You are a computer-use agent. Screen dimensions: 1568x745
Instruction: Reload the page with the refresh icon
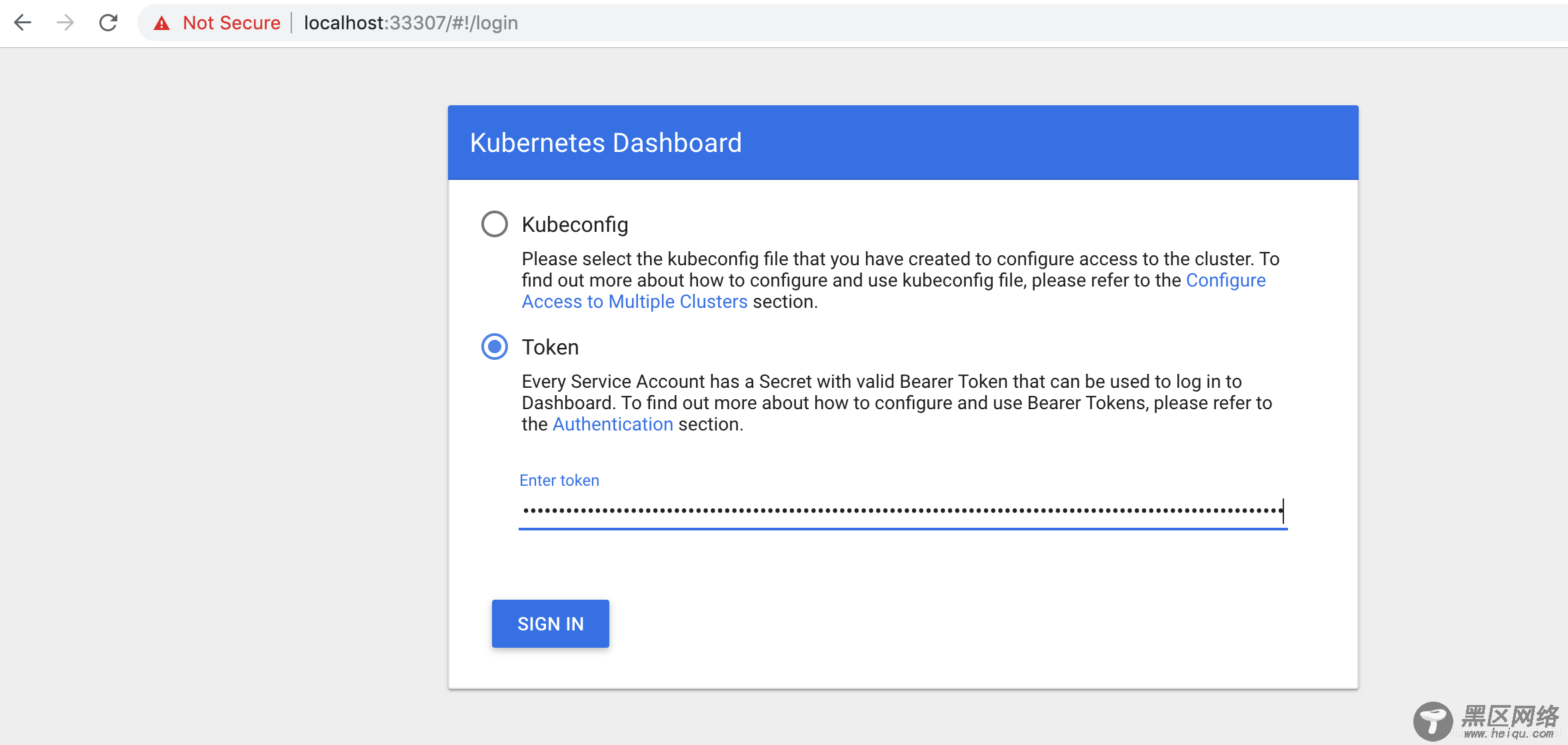(108, 23)
